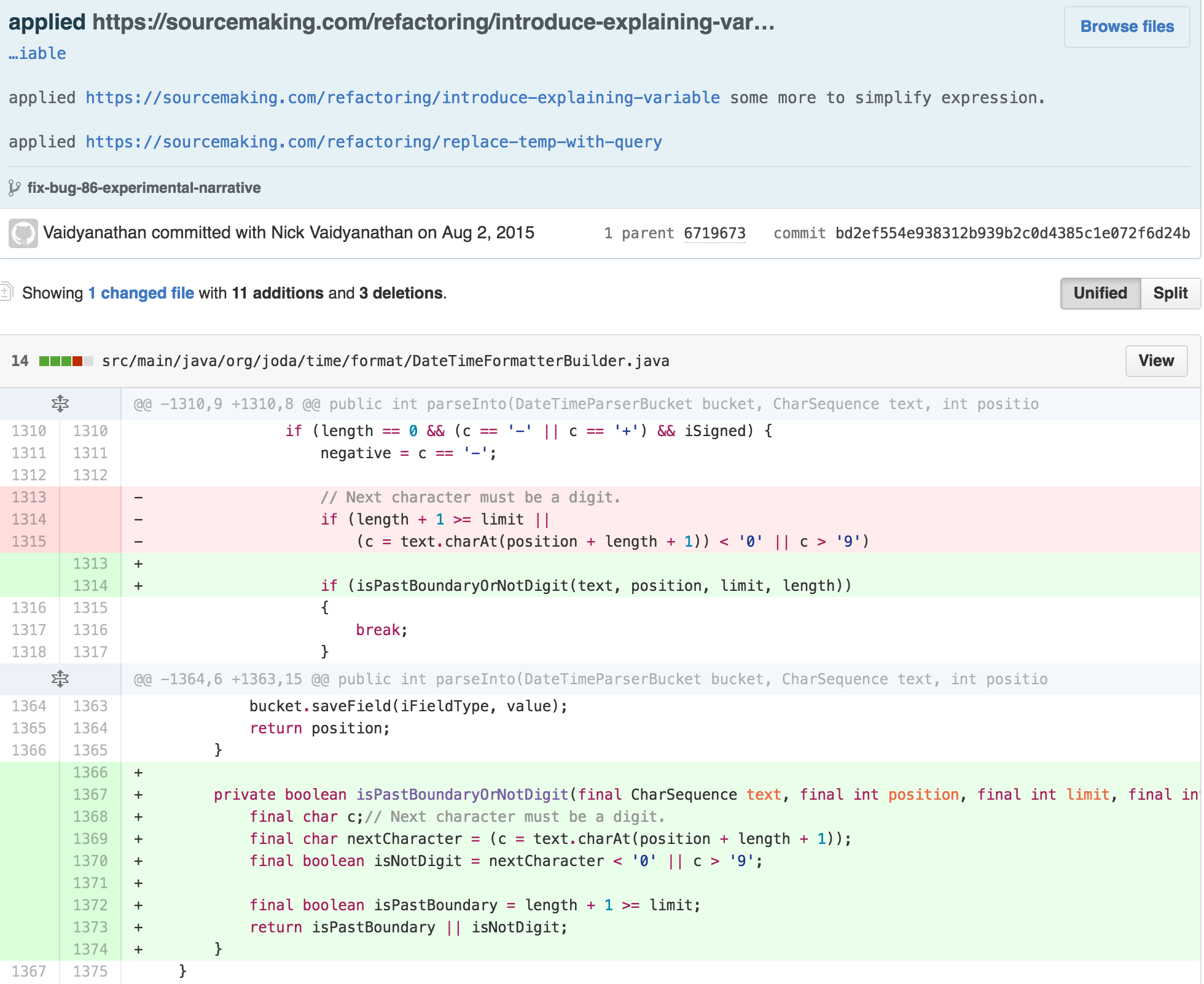The height and width of the screenshot is (984, 1204).
Task: Click the '11 additions' text
Action: point(277,293)
